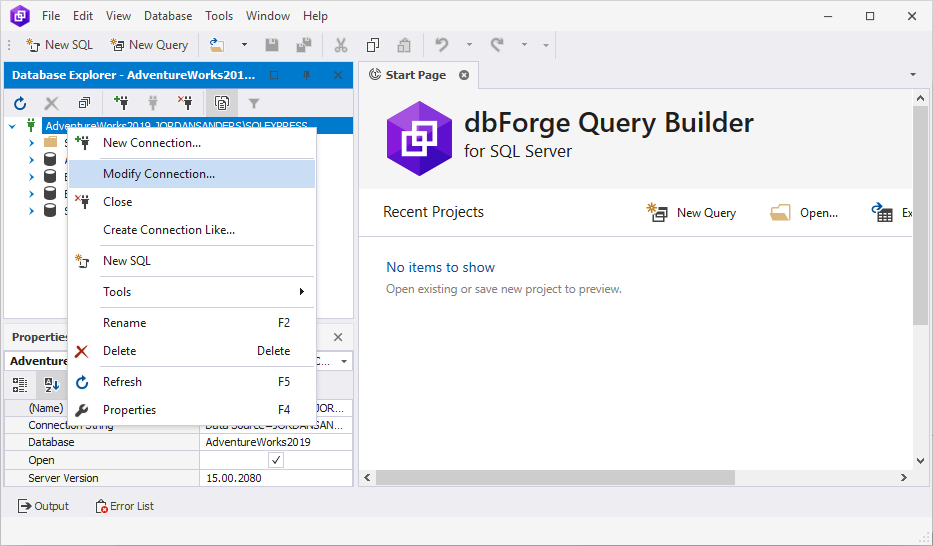
Task: Close the Start Page tab
Action: point(464,75)
